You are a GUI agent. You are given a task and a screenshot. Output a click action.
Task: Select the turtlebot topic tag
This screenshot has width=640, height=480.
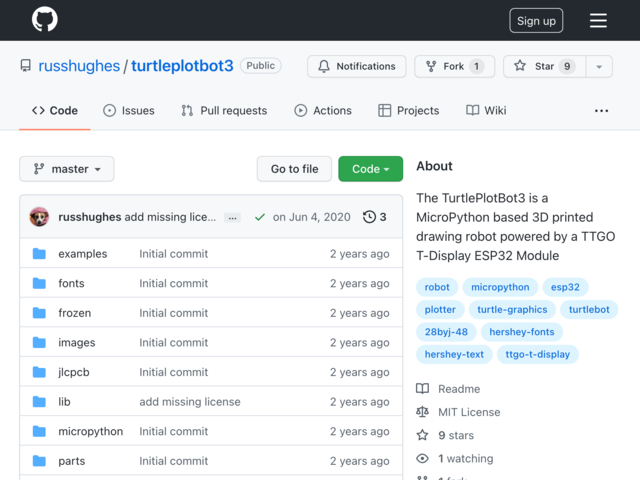589,309
